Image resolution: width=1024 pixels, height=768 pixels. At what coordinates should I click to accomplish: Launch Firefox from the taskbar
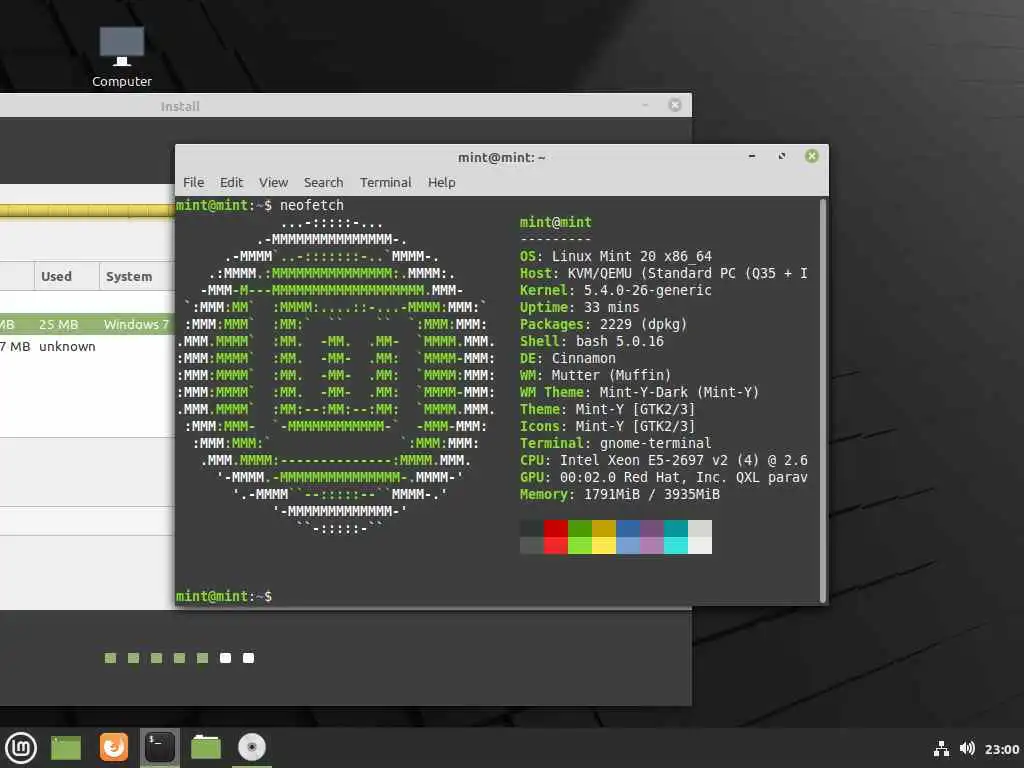[x=114, y=747]
